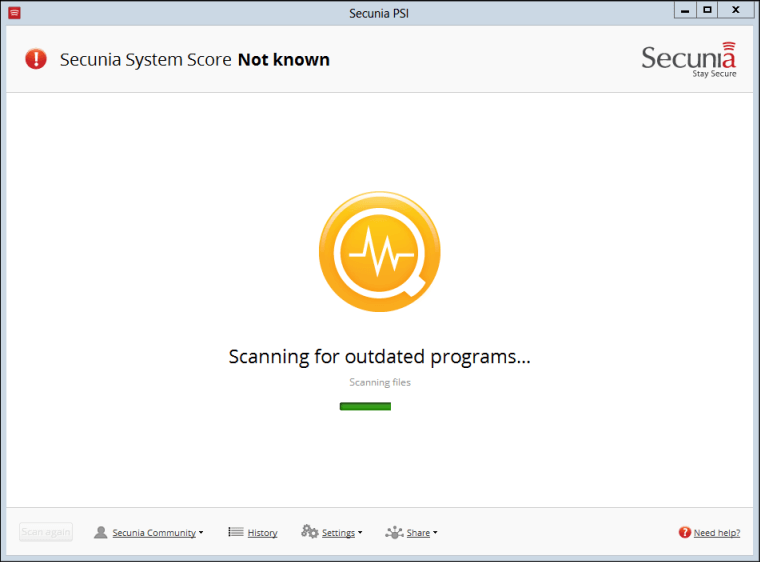760x562 pixels.
Task: Click the Secunia PSI title bar app icon
Action: pyautogui.click(x=15, y=13)
